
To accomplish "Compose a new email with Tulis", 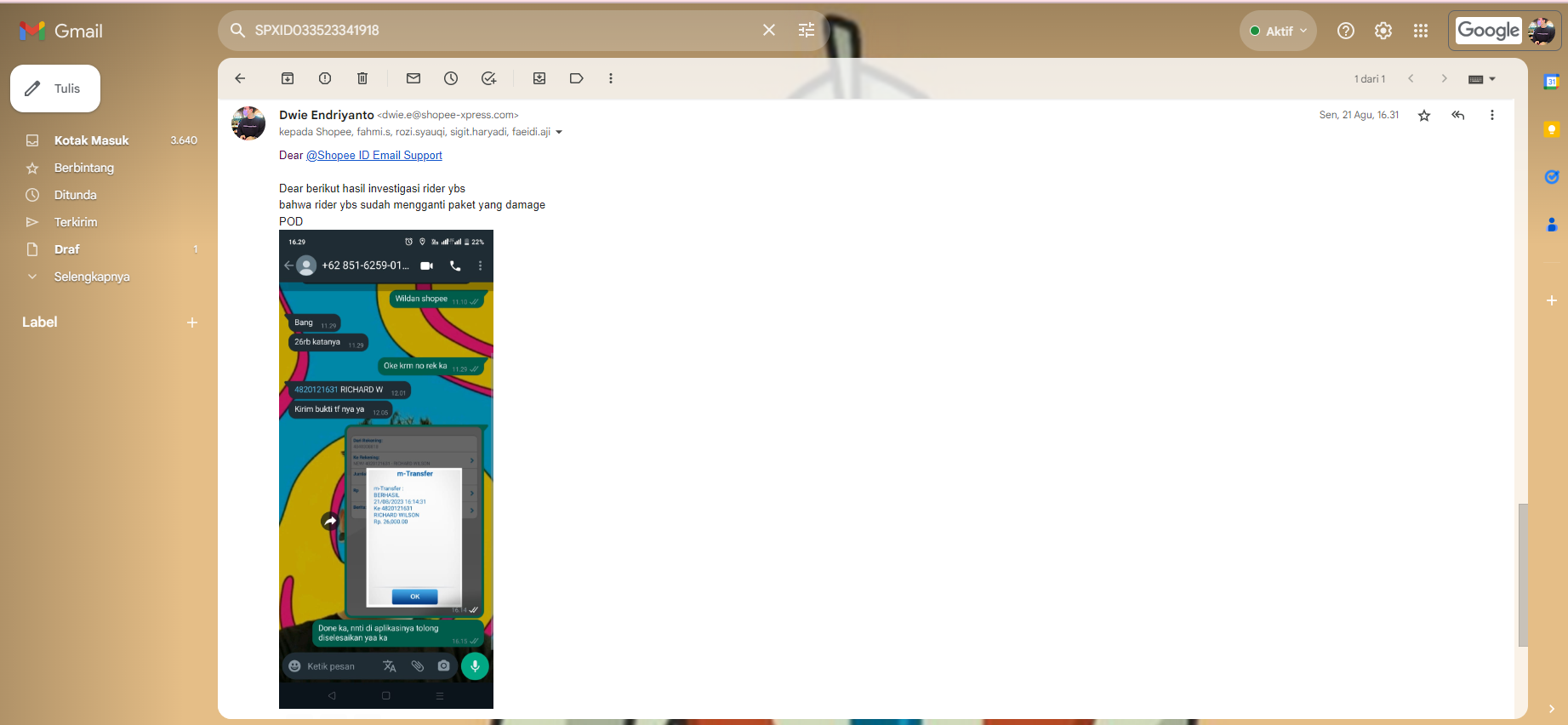I will (55, 88).
